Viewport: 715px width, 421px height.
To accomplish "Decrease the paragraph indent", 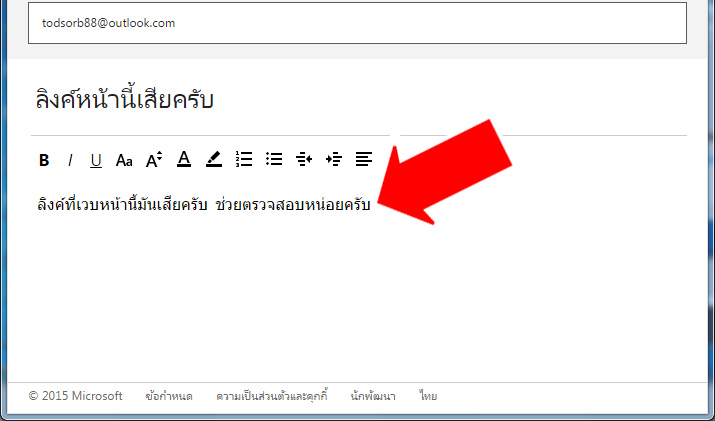I will pyautogui.click(x=304, y=159).
